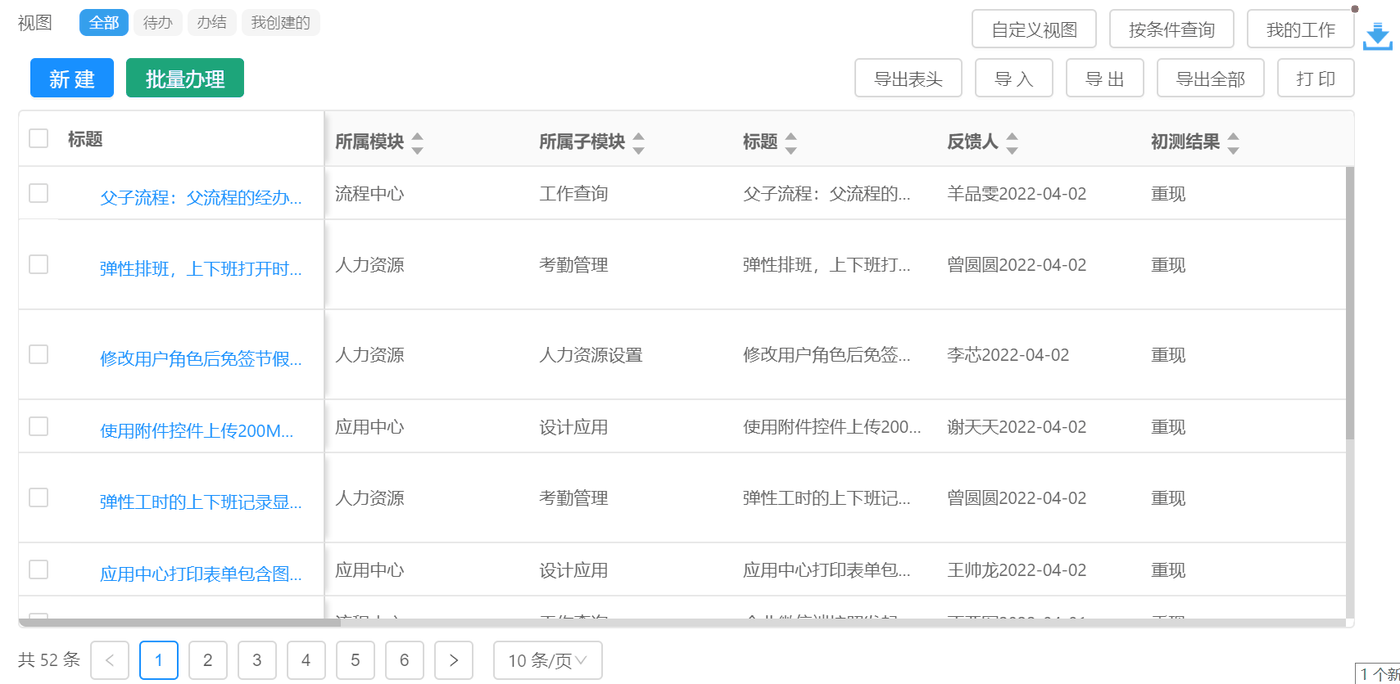Check the 使用附件控件上传200M row checkbox
1400x684 pixels.
point(38,426)
